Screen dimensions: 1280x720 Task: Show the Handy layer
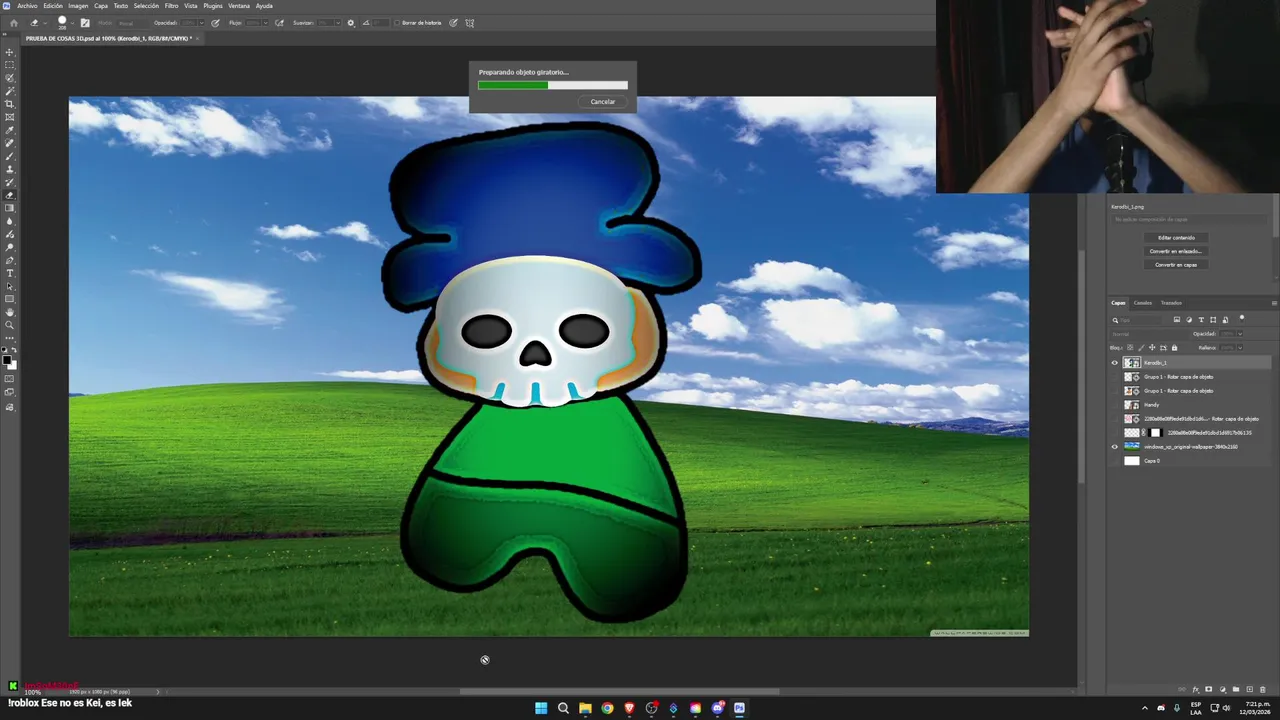pyautogui.click(x=1115, y=405)
